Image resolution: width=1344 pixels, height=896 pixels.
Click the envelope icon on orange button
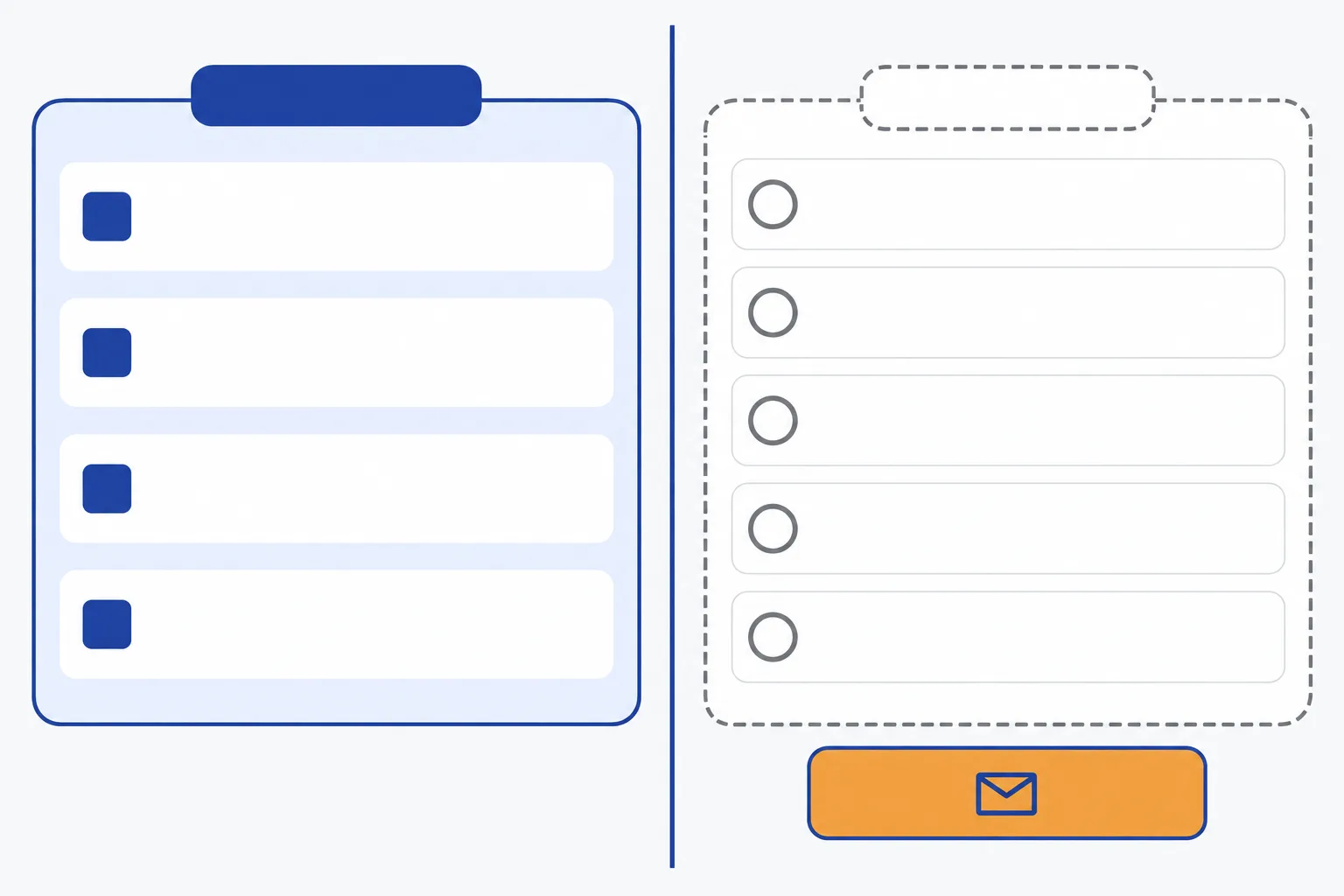[1006, 794]
